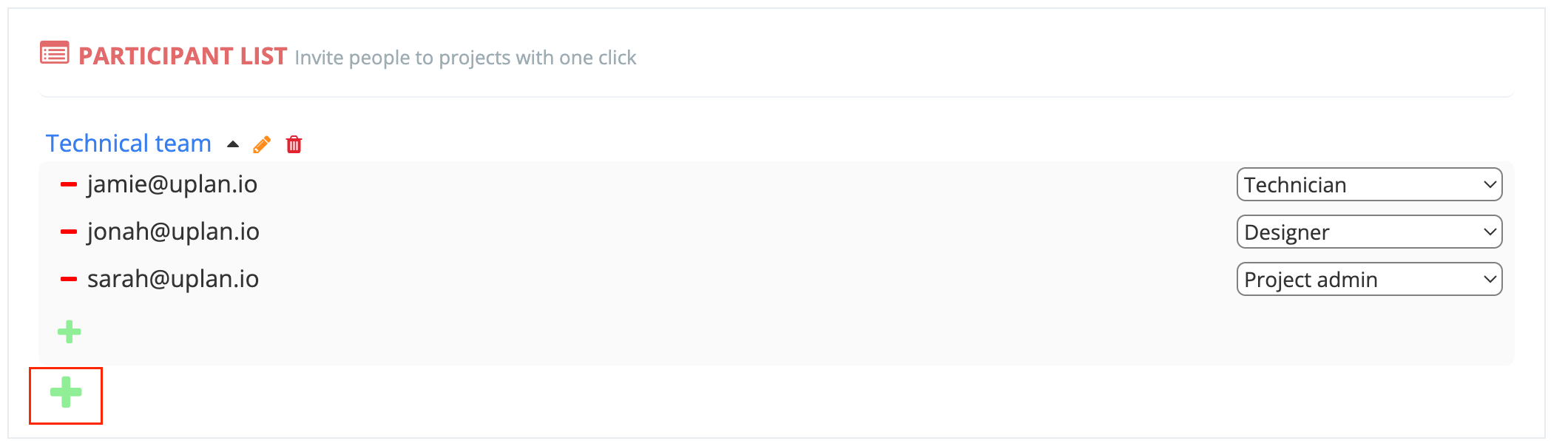Viewport: 1568px width, 441px height.
Task: Click the PARTICIPANT LIST heading
Action: pos(183,56)
